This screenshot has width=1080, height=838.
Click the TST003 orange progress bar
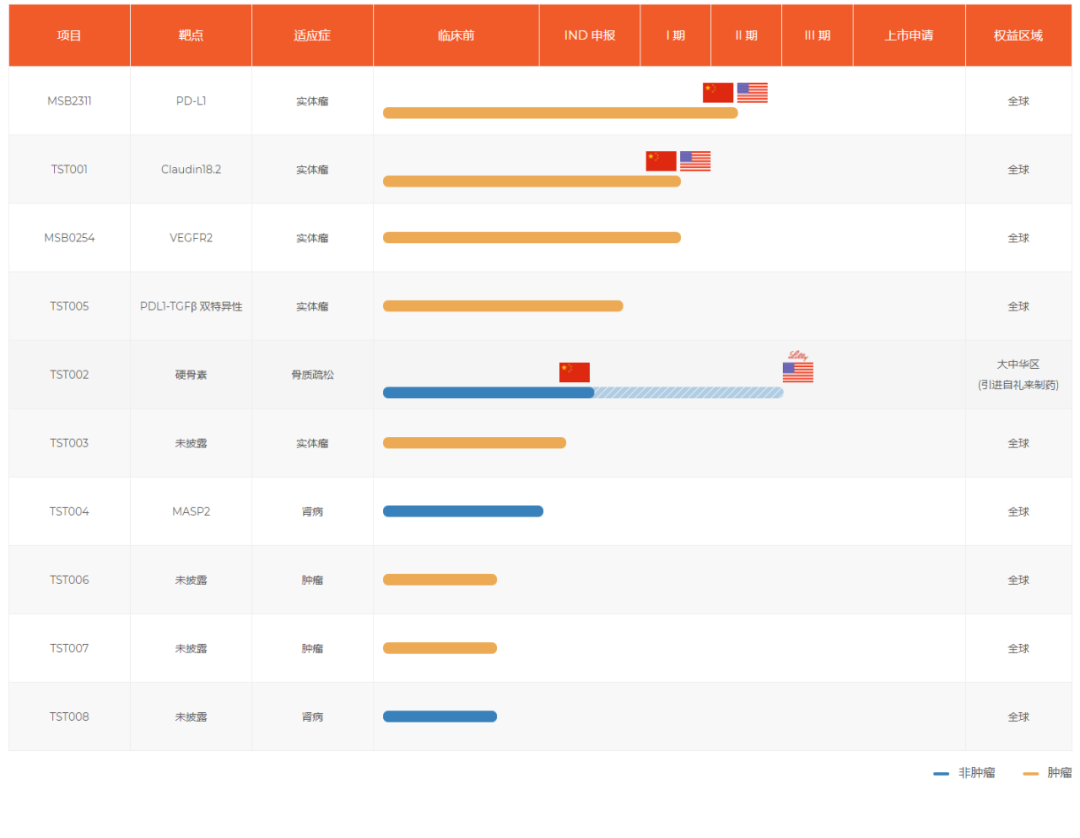pyautogui.click(x=474, y=443)
